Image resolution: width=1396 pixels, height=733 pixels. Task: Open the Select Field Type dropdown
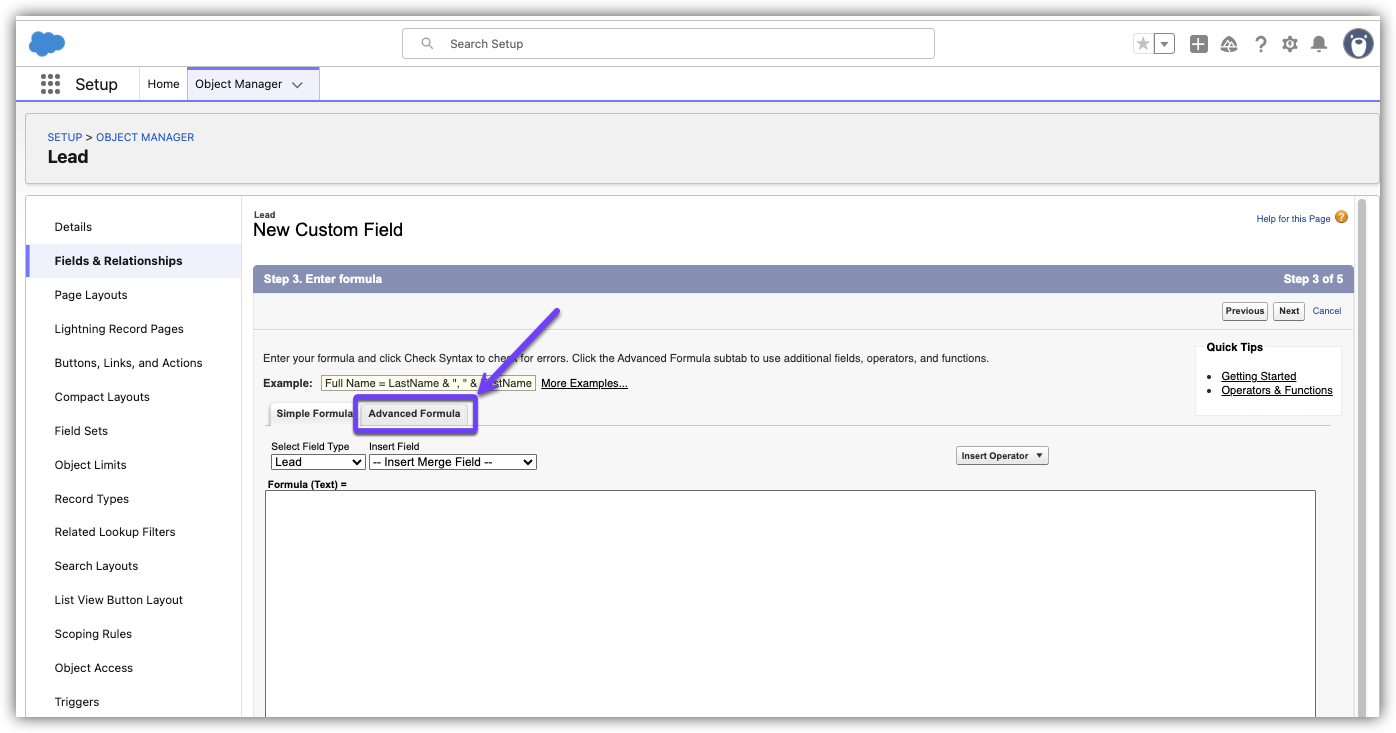point(318,462)
